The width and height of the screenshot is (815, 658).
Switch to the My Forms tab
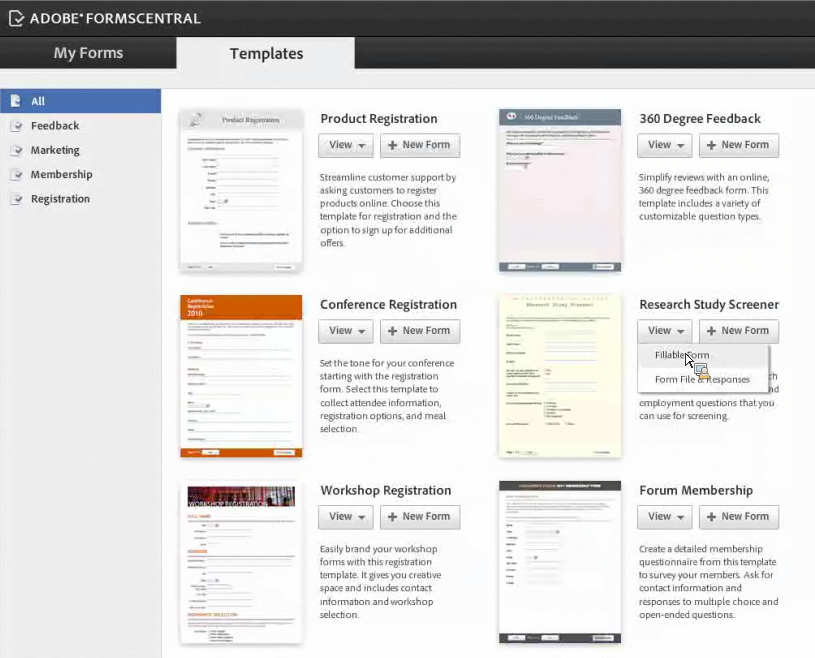click(x=88, y=53)
